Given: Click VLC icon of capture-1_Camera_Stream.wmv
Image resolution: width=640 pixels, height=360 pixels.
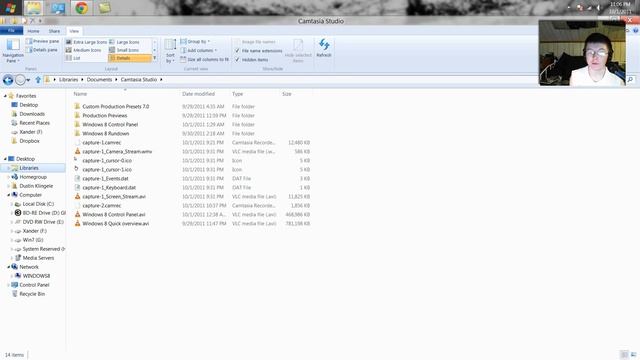Looking at the screenshot, I should coord(77,151).
